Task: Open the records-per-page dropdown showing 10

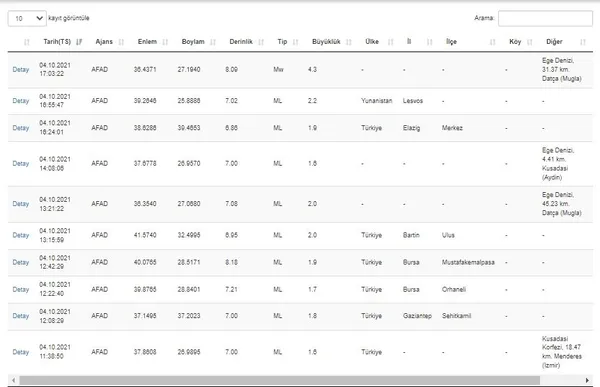Action: (x=27, y=18)
